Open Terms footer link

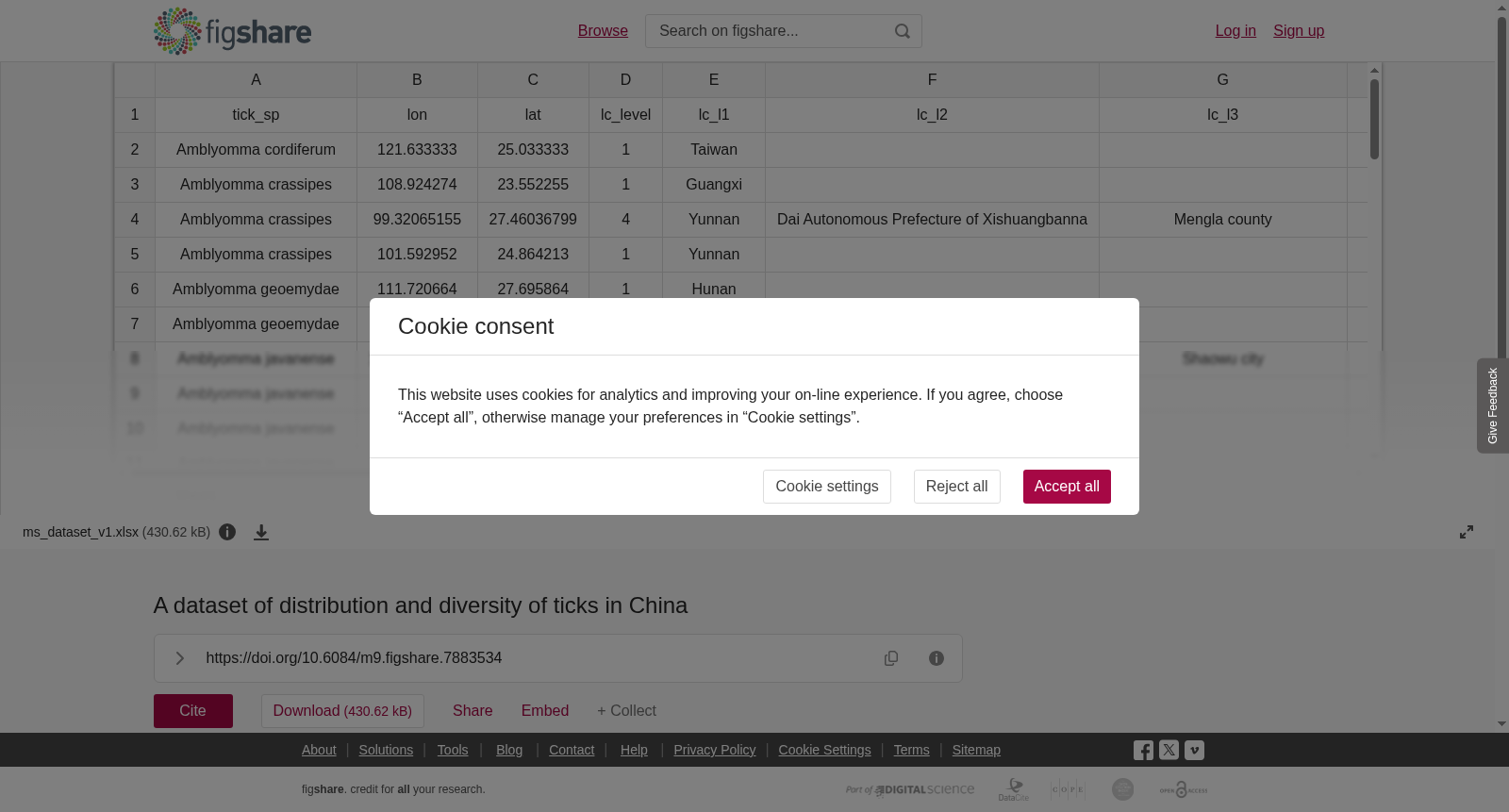(912, 750)
